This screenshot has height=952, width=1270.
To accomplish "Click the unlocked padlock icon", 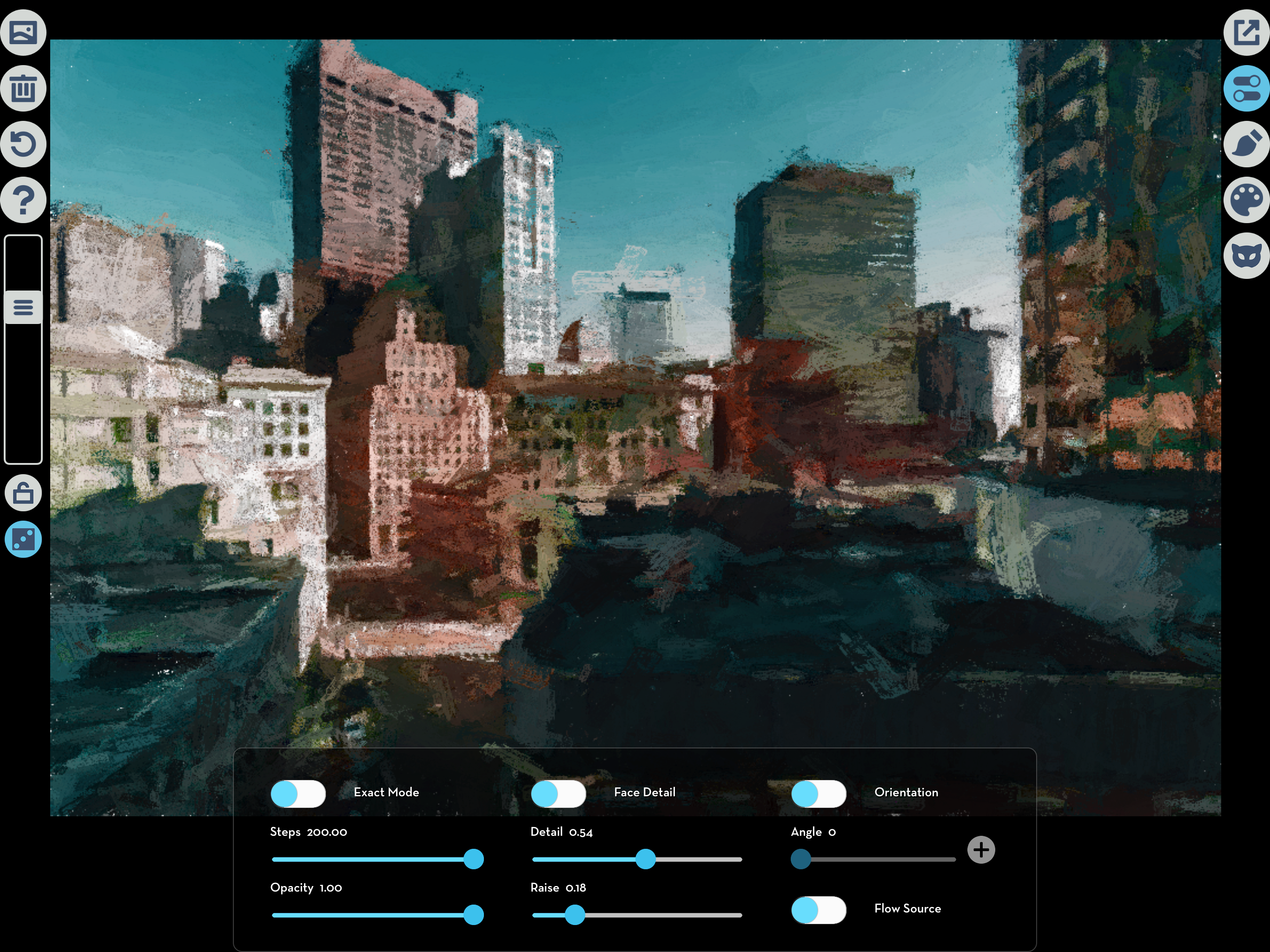I will [23, 493].
